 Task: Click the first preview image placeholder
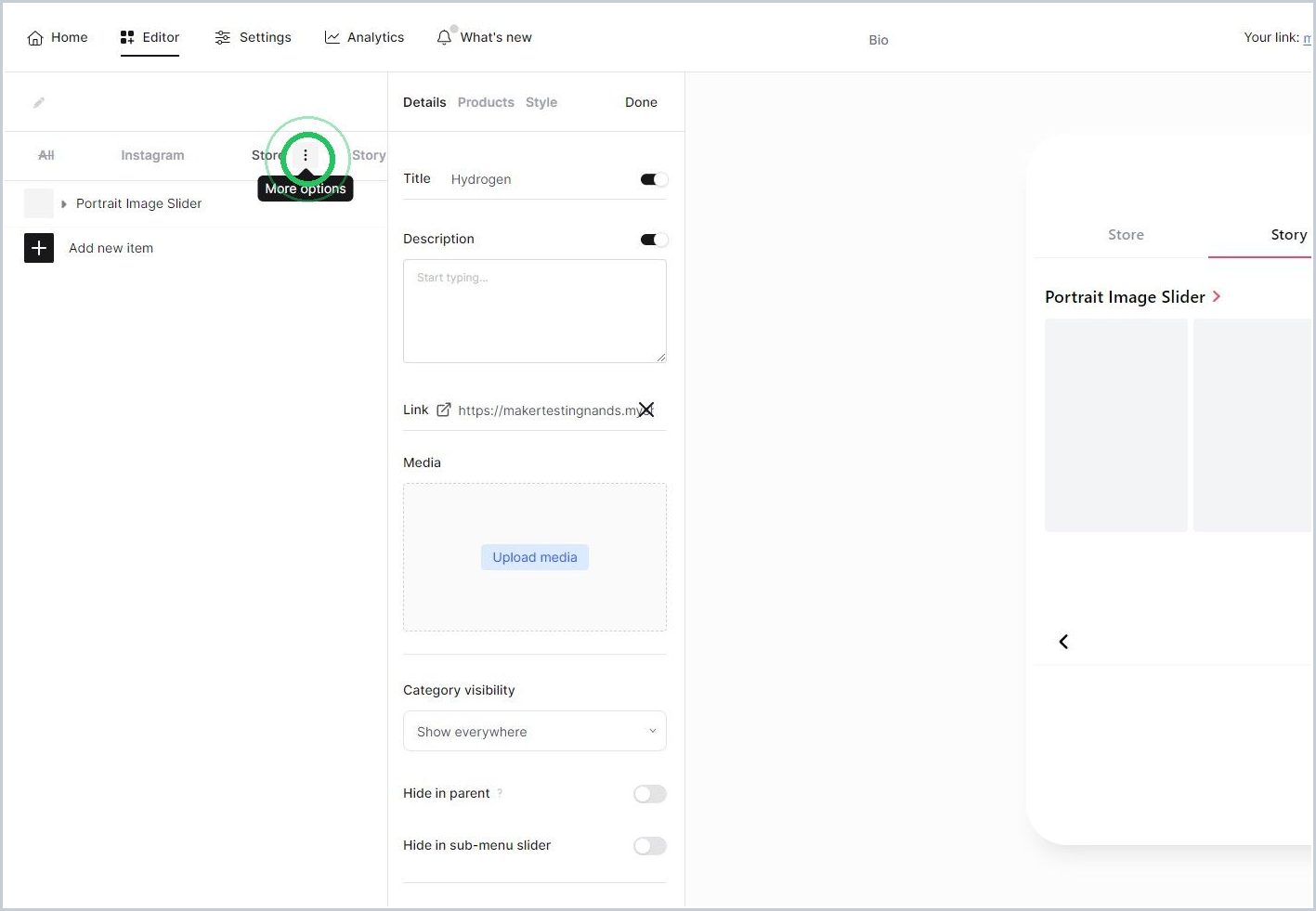[1116, 425]
